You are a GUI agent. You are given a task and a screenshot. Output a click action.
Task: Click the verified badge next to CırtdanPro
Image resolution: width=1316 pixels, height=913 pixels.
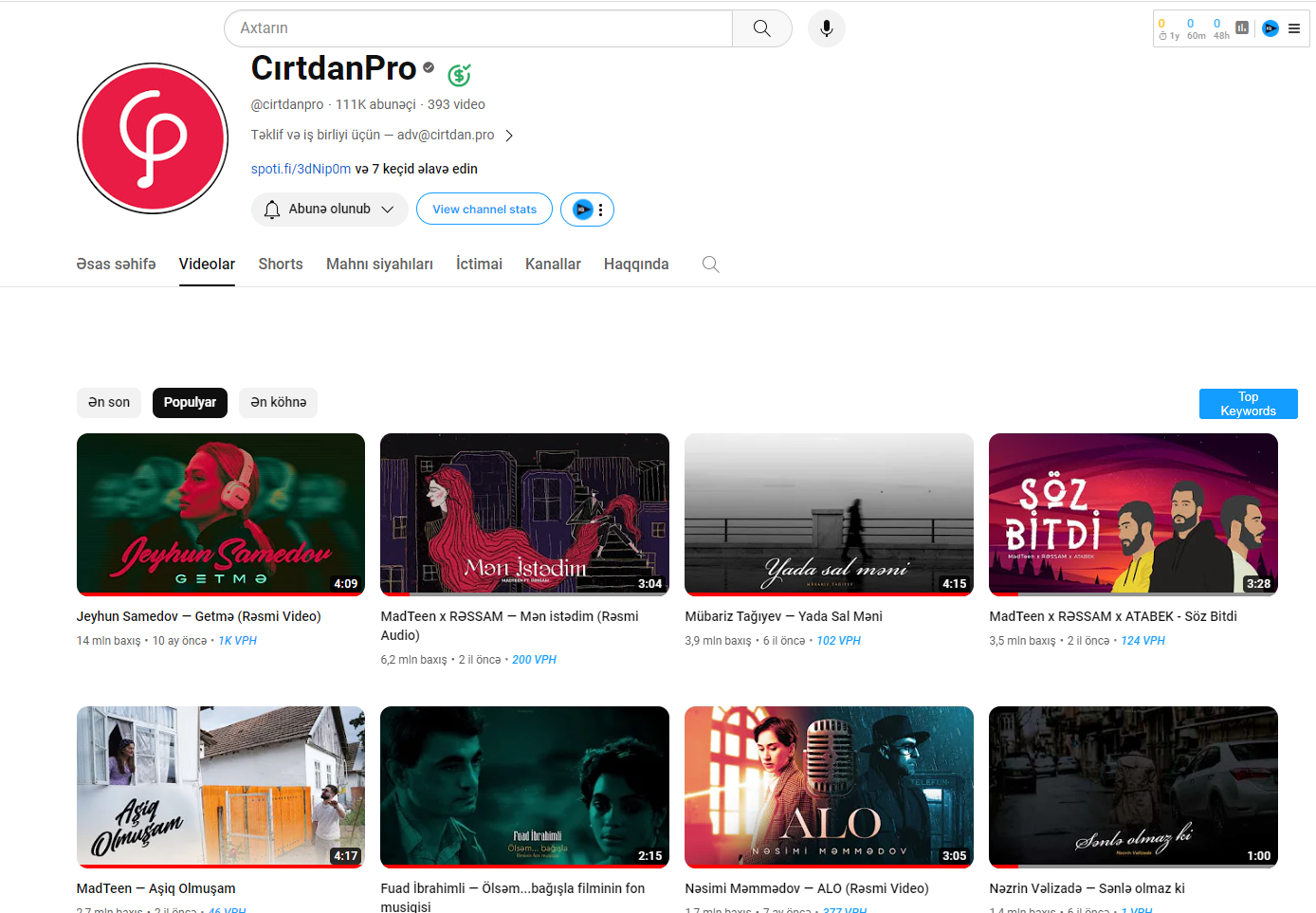coord(429,67)
